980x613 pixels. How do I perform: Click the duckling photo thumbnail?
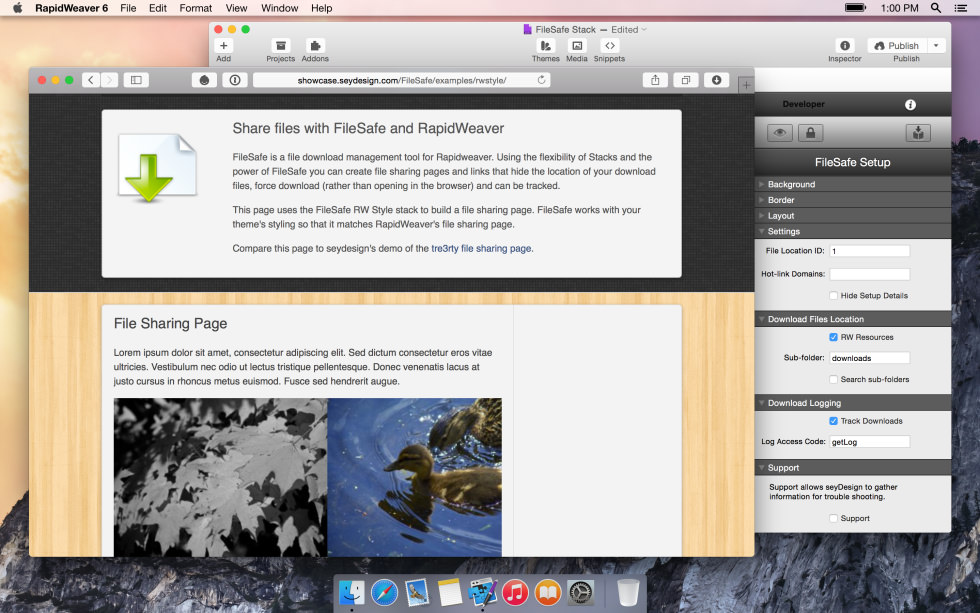[x=414, y=477]
